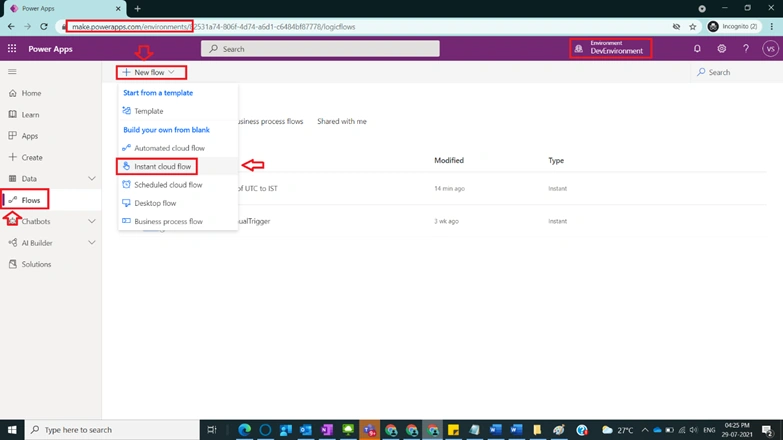
Task: Open the Windows notification center icon
Action: click(768, 430)
